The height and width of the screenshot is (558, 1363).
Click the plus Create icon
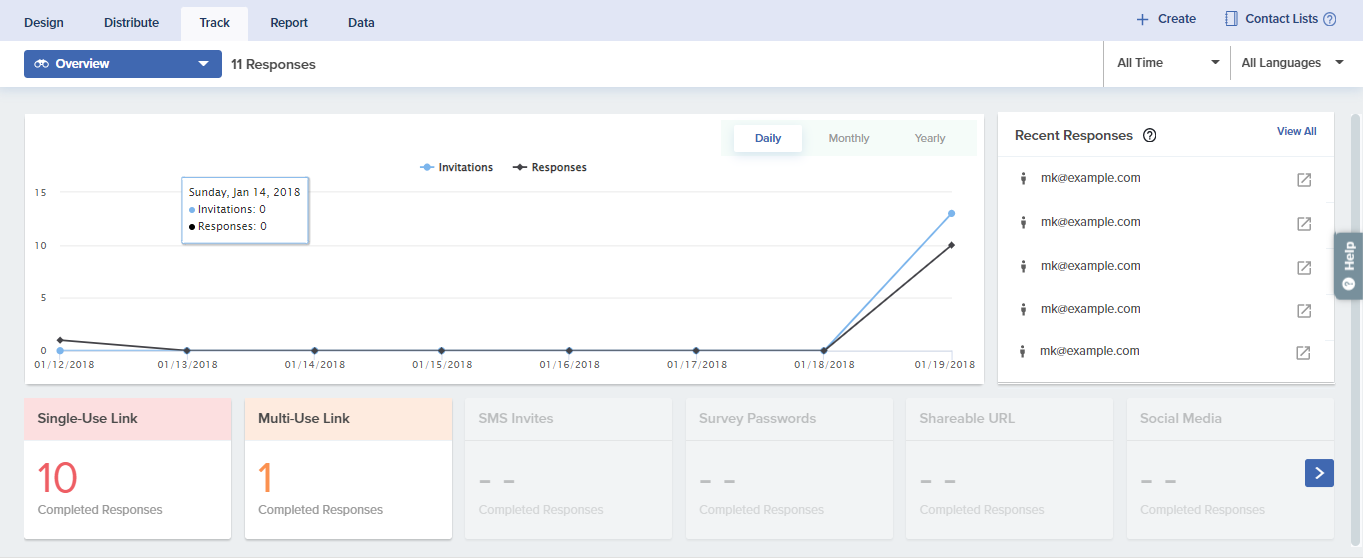coord(1142,19)
